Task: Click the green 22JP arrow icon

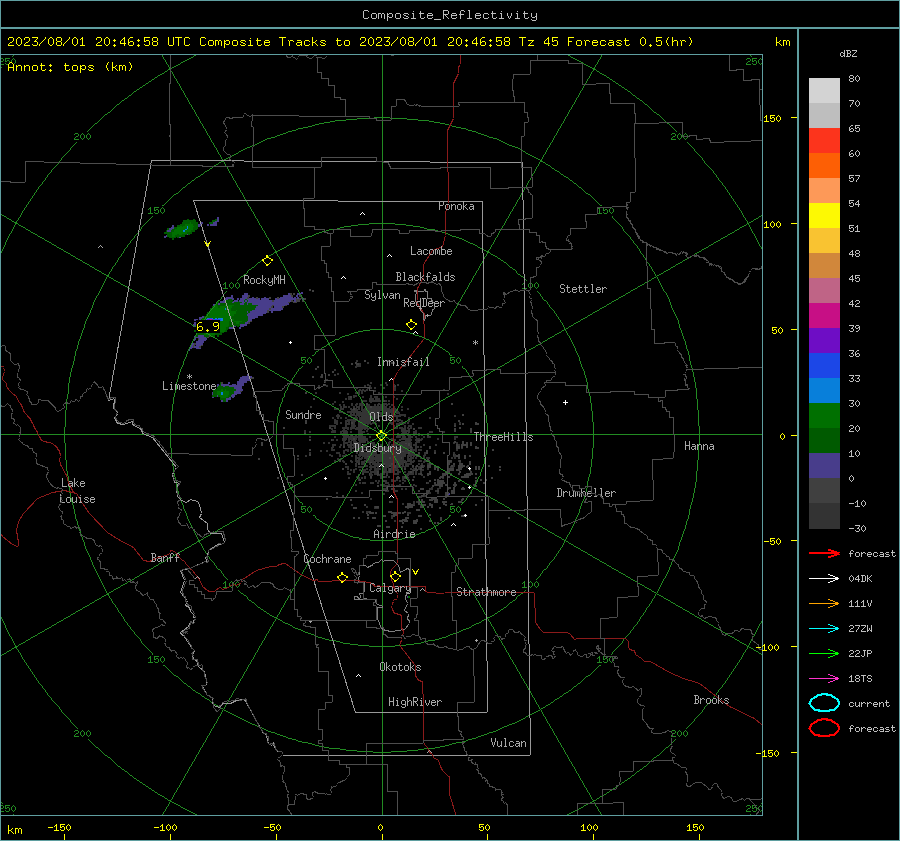Action: coord(824,653)
